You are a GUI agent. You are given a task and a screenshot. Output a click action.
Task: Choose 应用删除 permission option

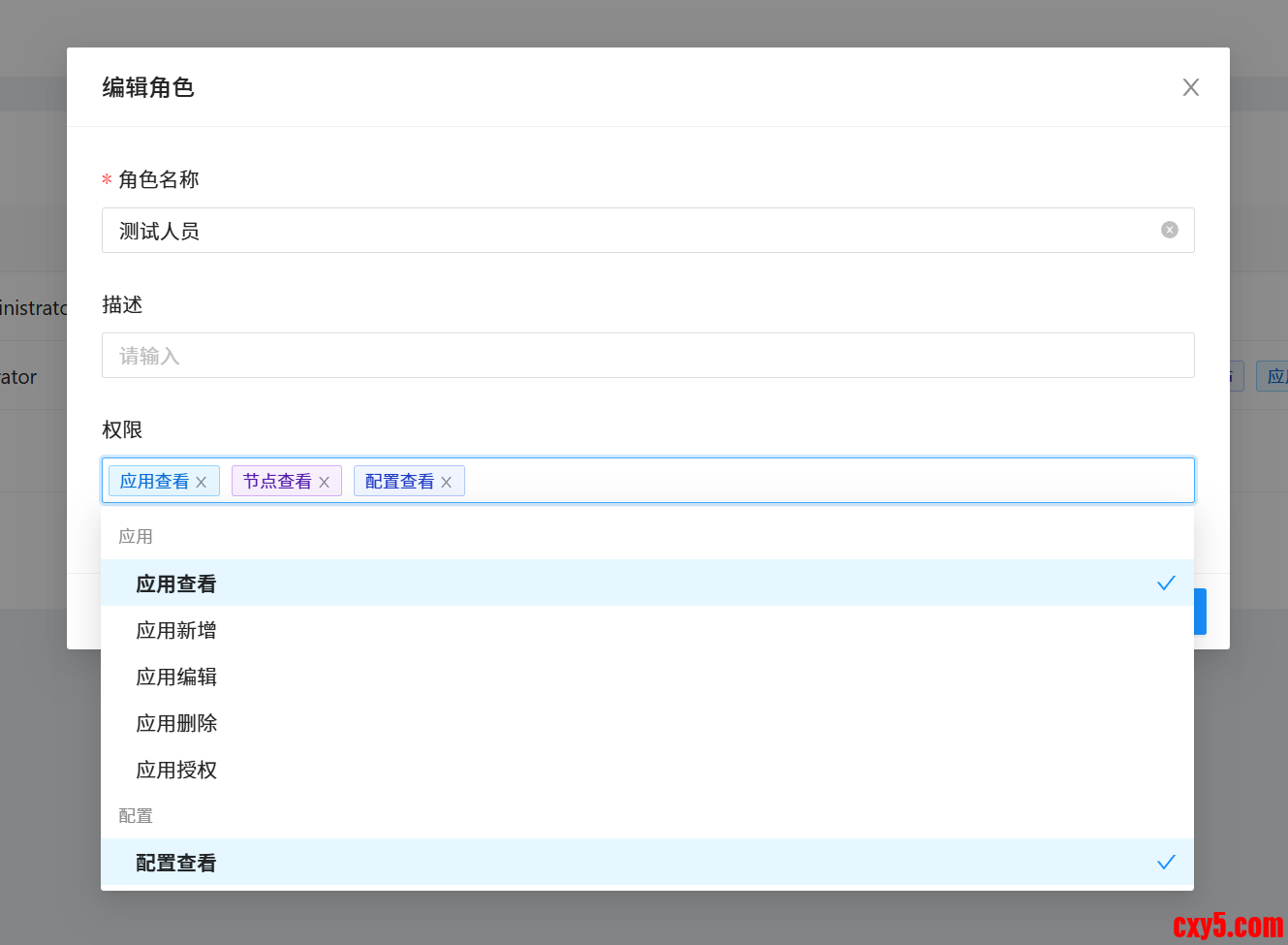(x=176, y=723)
